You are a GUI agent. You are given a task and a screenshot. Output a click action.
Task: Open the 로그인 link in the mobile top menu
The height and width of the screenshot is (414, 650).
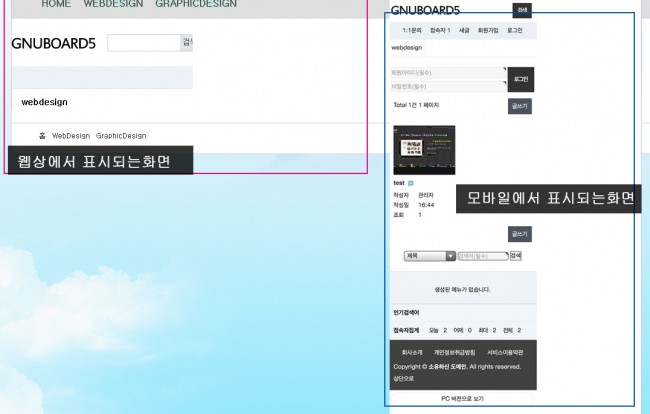point(514,30)
